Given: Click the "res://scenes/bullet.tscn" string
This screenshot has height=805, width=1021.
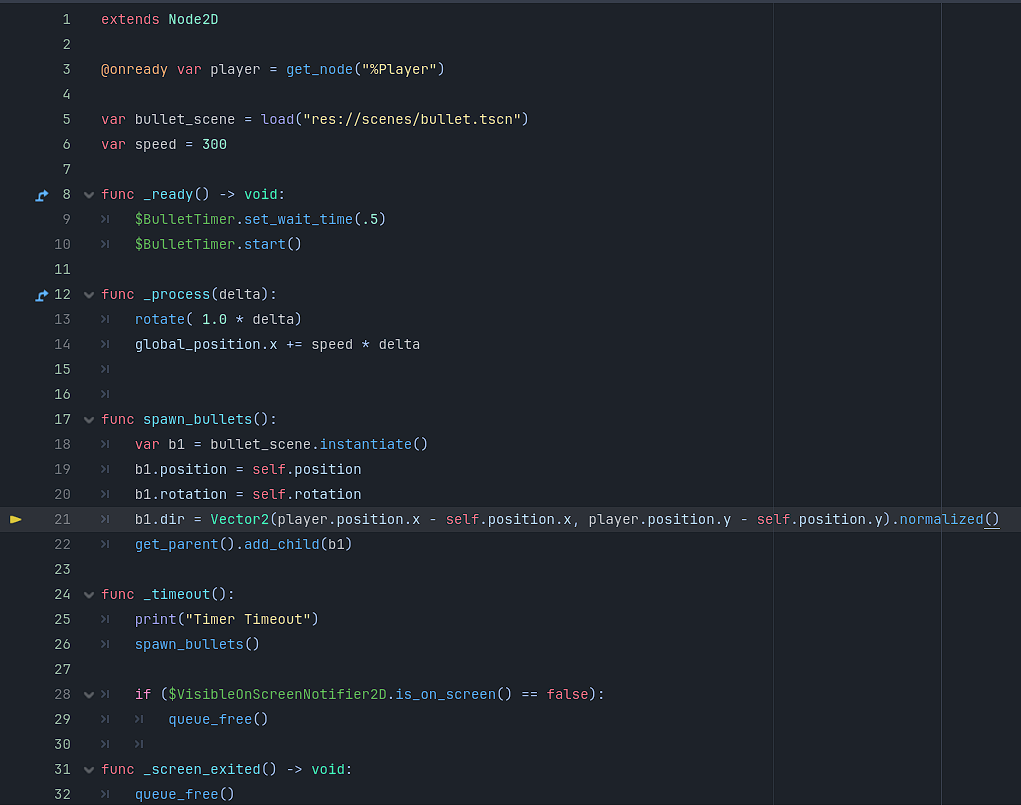Looking at the screenshot, I should [x=412, y=119].
